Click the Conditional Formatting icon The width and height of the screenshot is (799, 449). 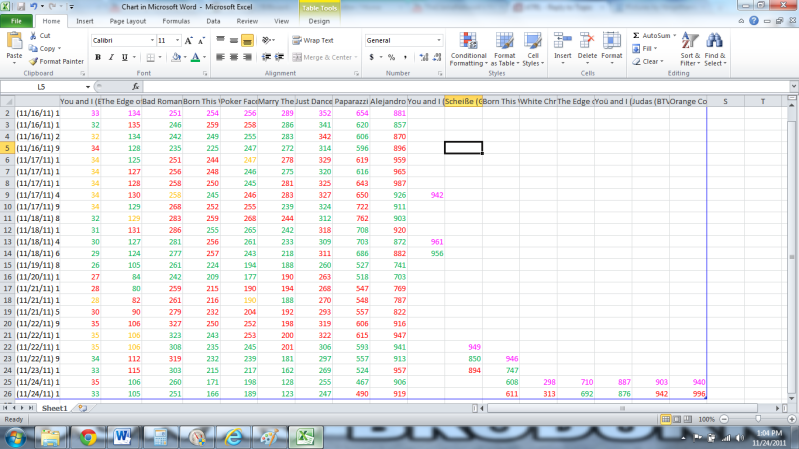(468, 41)
